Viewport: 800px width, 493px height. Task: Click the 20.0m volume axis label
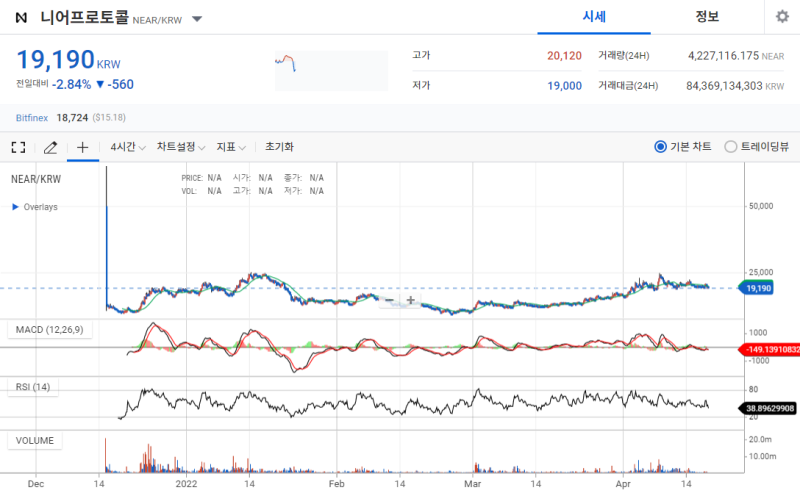click(760, 439)
